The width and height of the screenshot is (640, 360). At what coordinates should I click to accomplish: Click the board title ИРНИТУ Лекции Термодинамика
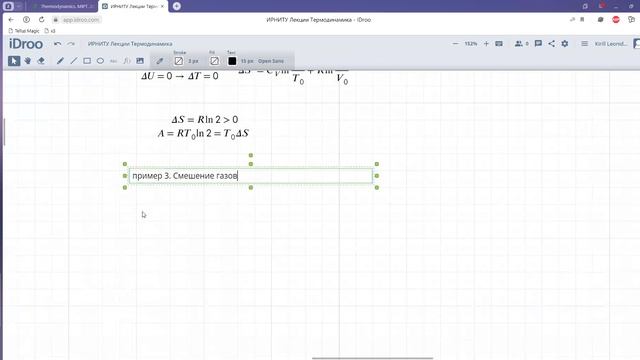130,44
